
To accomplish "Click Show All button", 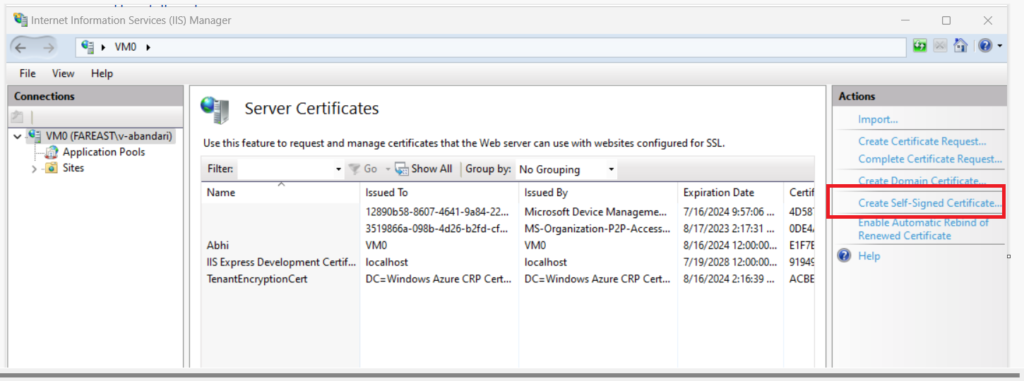I will click(x=424, y=169).
